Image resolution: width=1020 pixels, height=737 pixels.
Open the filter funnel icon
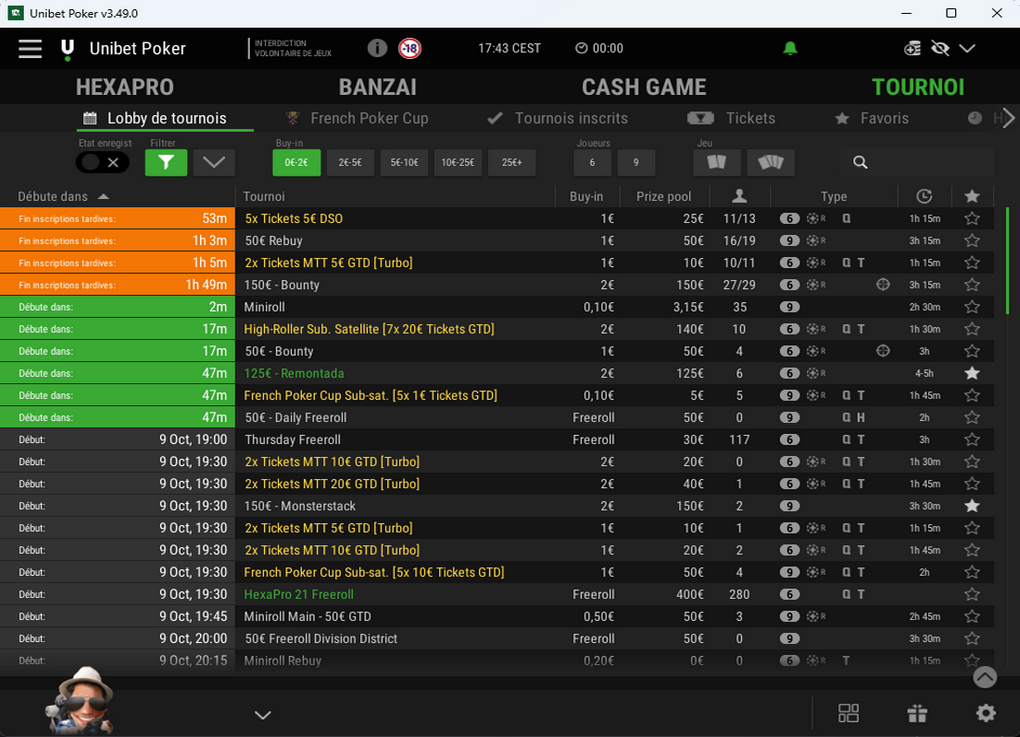[166, 162]
